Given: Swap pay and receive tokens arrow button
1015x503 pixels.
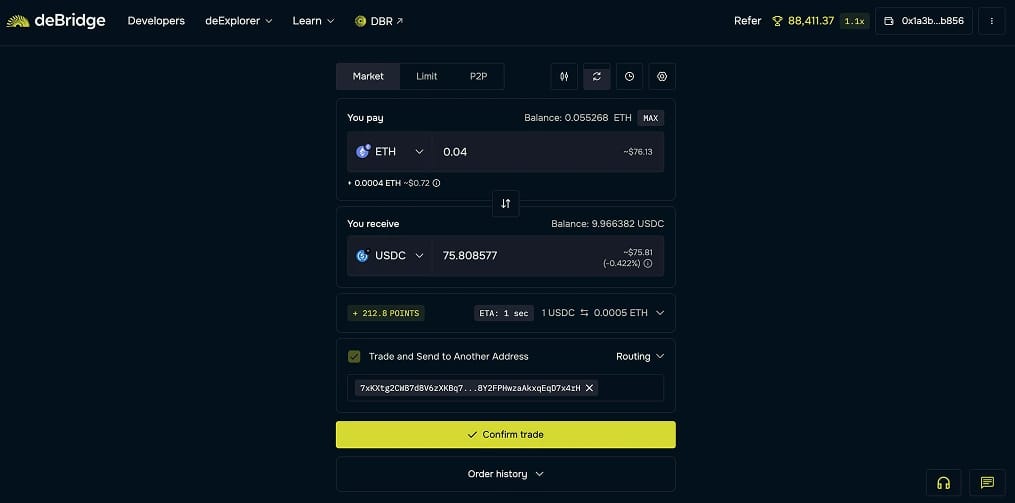Looking at the screenshot, I should 506,203.
